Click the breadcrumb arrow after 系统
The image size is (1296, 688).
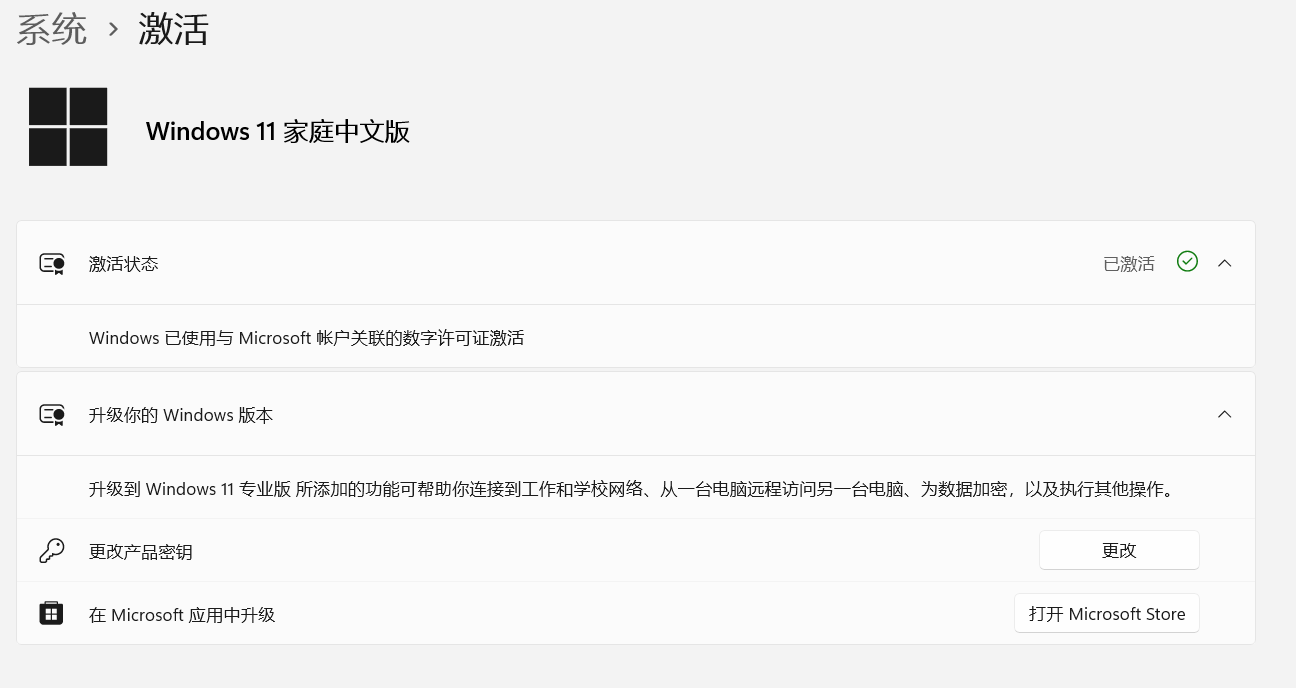113,30
